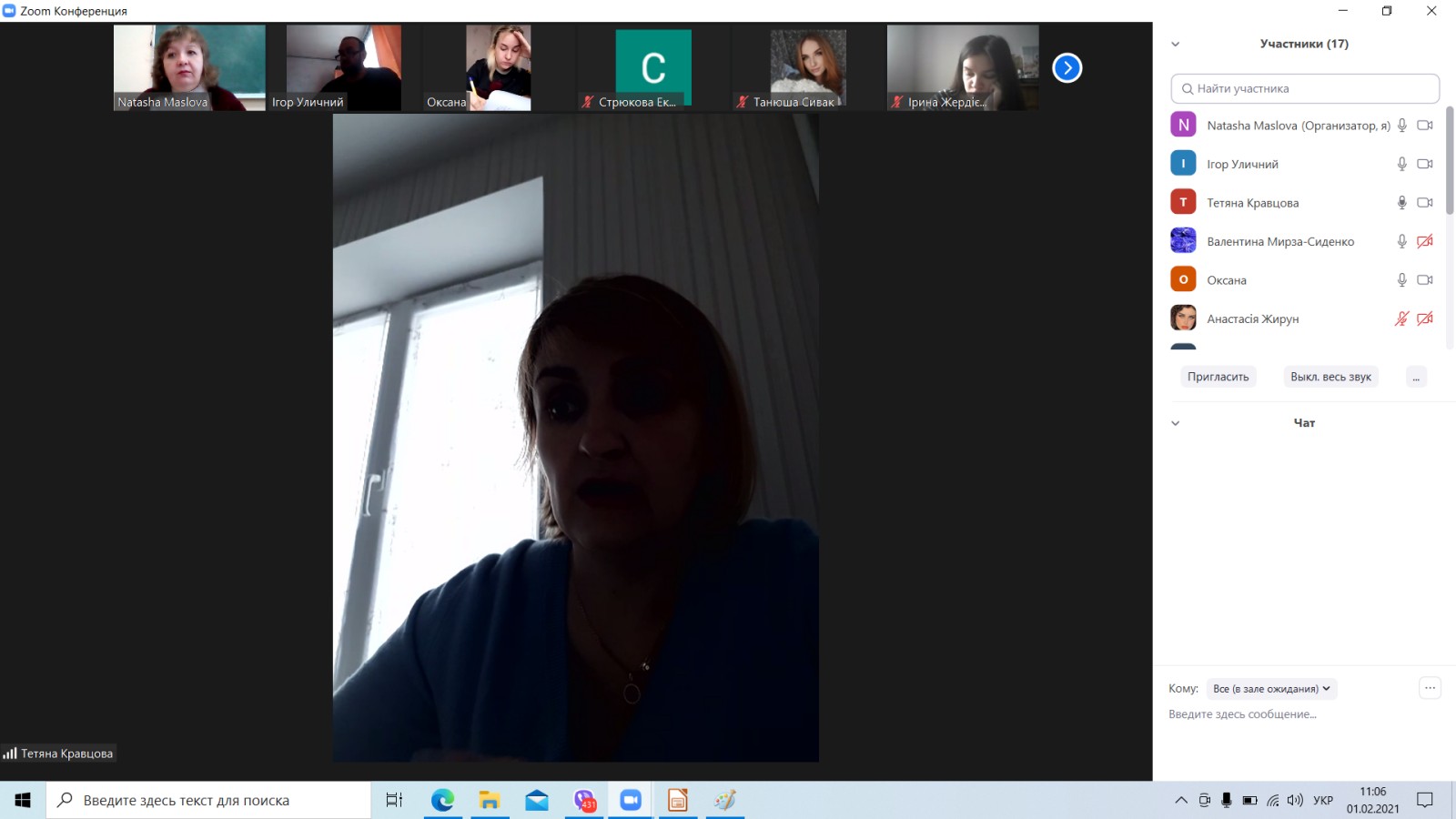The width and height of the screenshot is (1456, 819).
Task: Collapse the Чат panel chevron
Action: point(1175,423)
